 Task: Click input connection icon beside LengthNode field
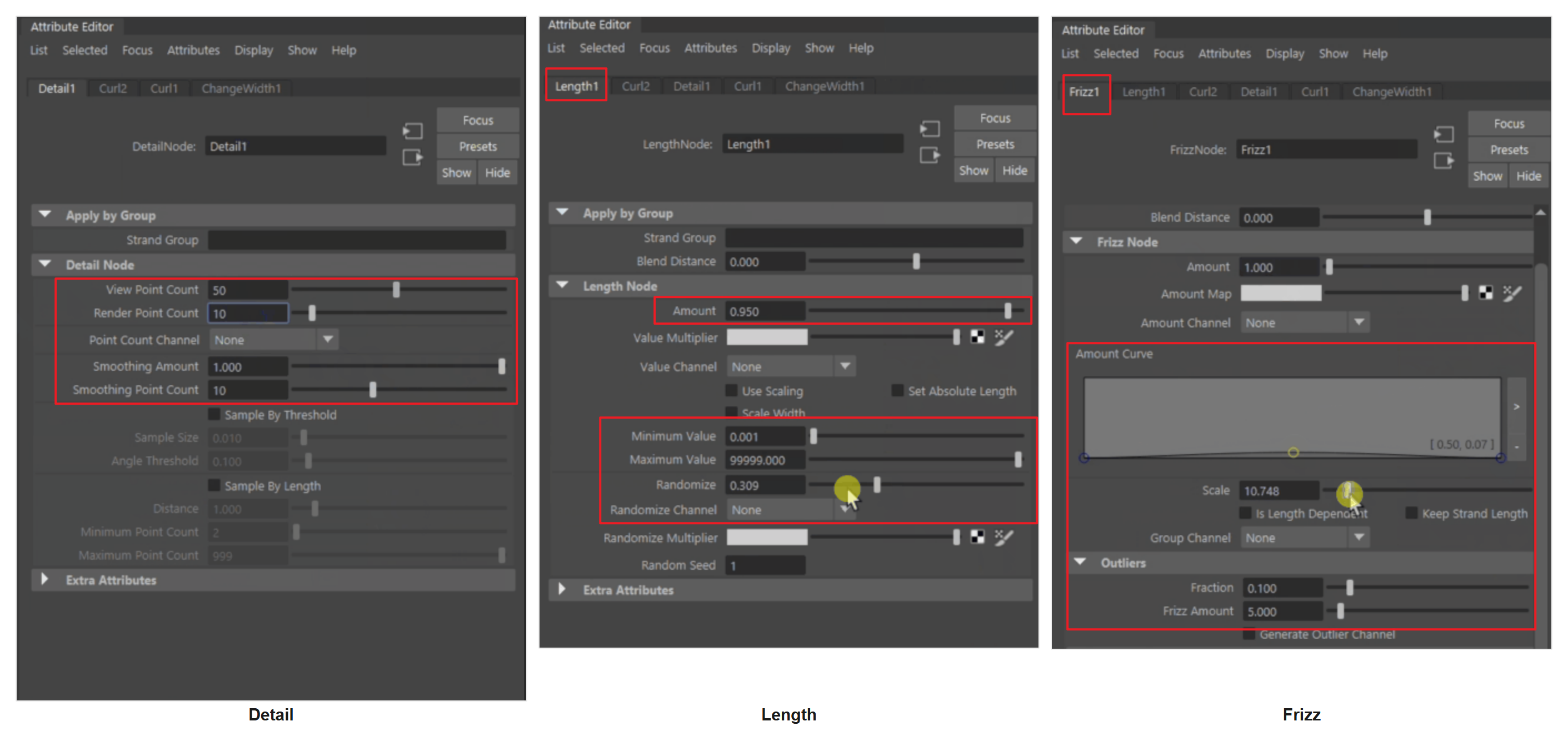click(x=930, y=128)
